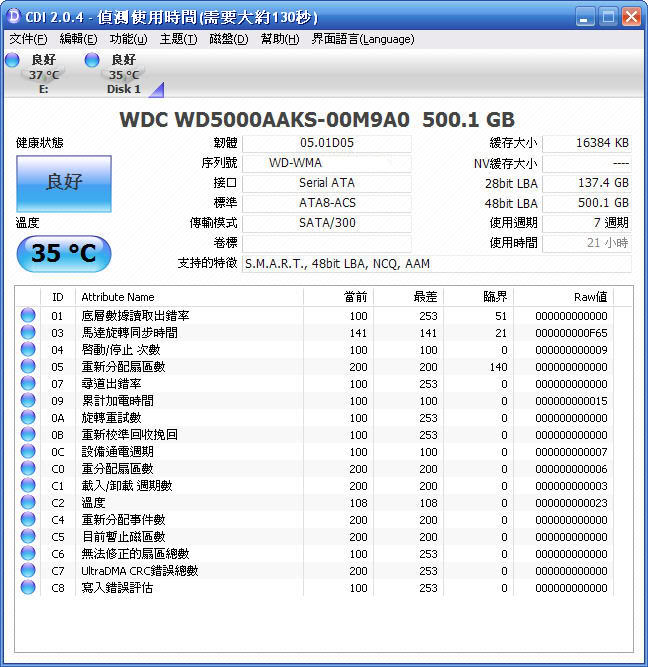Click the status orb for attribute C4

[x=28, y=519]
